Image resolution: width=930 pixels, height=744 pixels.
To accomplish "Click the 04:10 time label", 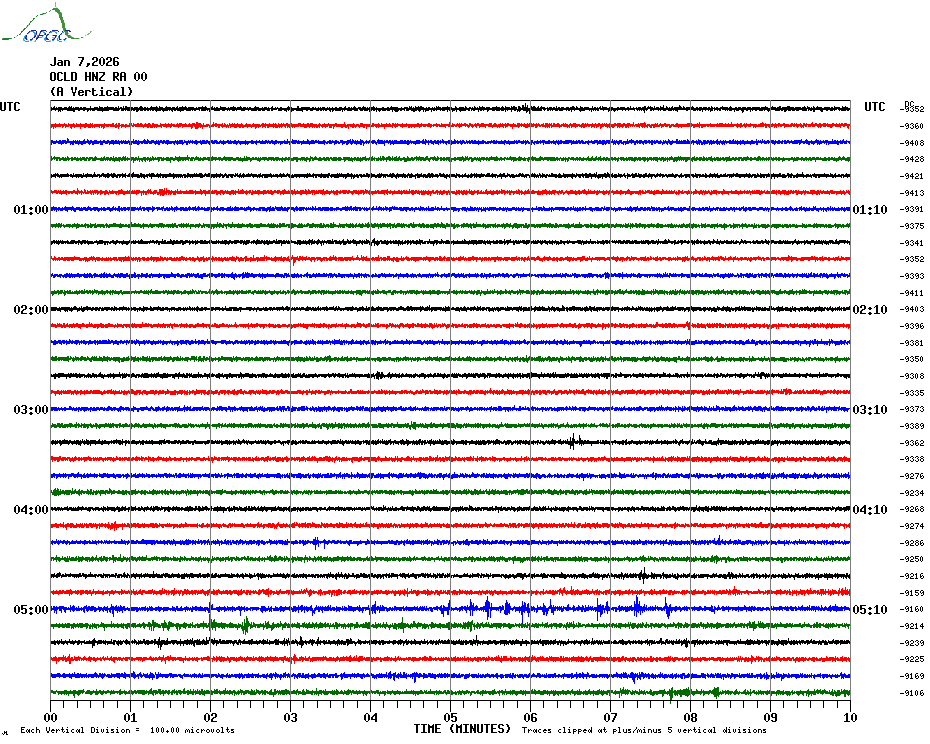I will coord(870,510).
